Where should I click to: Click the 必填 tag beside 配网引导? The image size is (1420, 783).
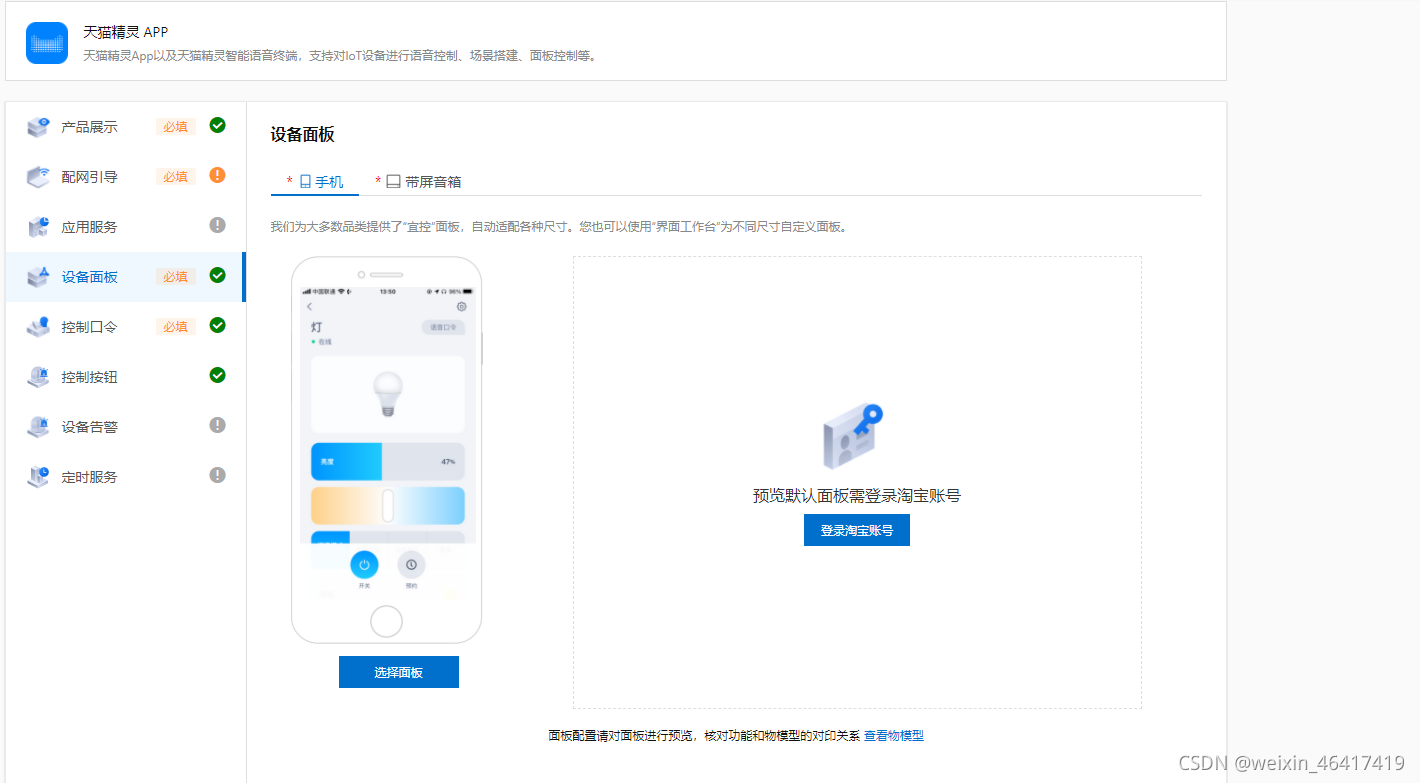pos(176,177)
